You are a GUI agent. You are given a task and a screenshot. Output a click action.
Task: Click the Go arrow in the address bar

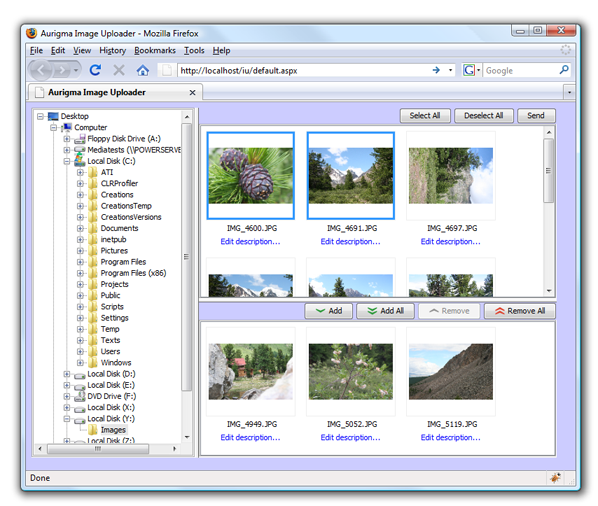click(436, 70)
